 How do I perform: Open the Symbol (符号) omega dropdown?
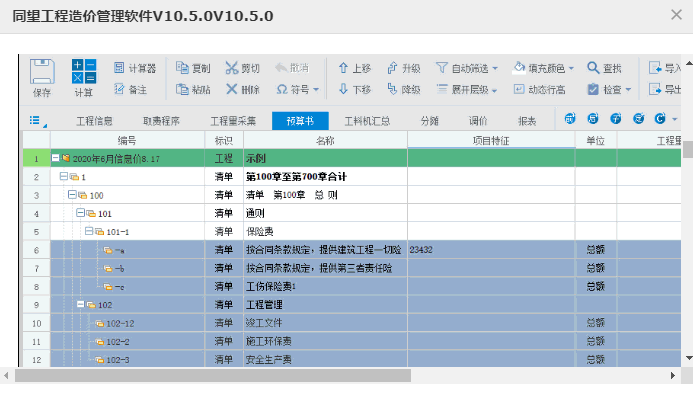pos(297,89)
